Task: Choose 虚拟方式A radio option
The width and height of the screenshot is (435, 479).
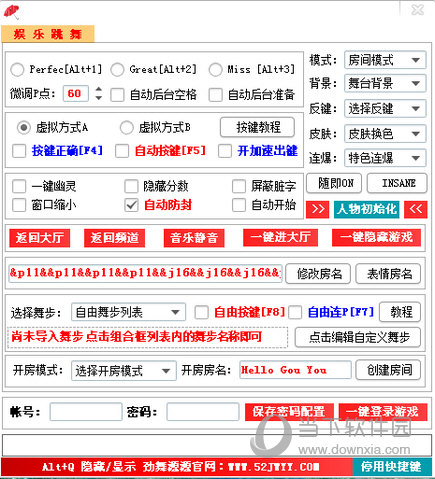Action: (x=24, y=127)
